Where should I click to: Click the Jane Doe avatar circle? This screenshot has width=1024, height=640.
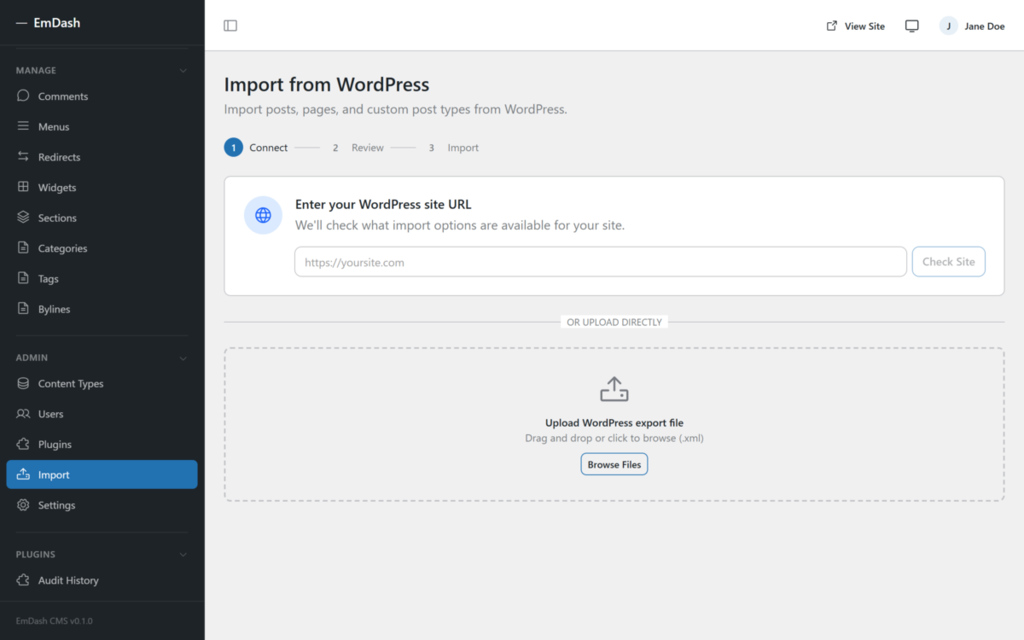pyautogui.click(x=948, y=25)
